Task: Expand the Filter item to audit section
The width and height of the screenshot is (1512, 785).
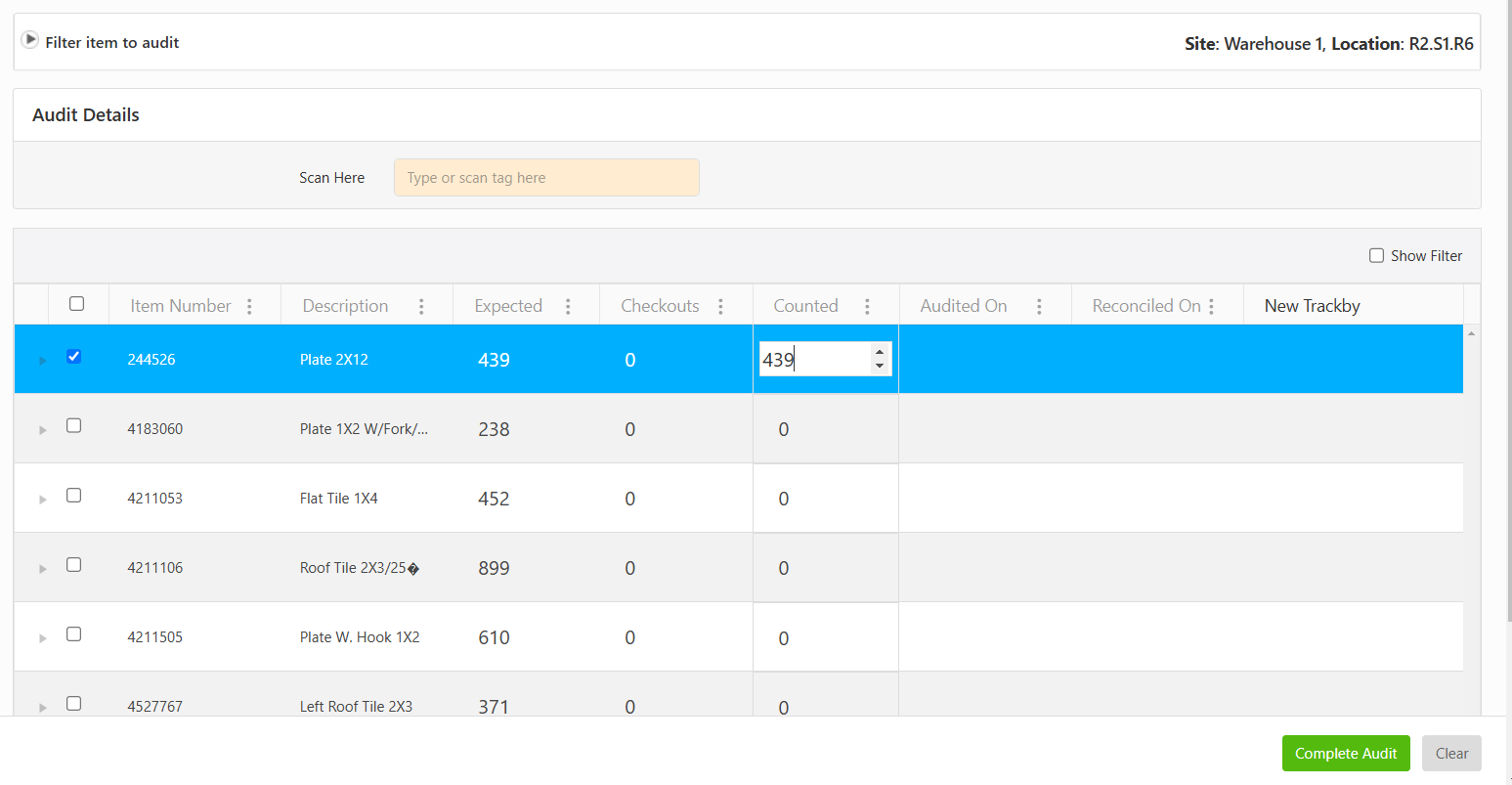Action: tap(30, 41)
